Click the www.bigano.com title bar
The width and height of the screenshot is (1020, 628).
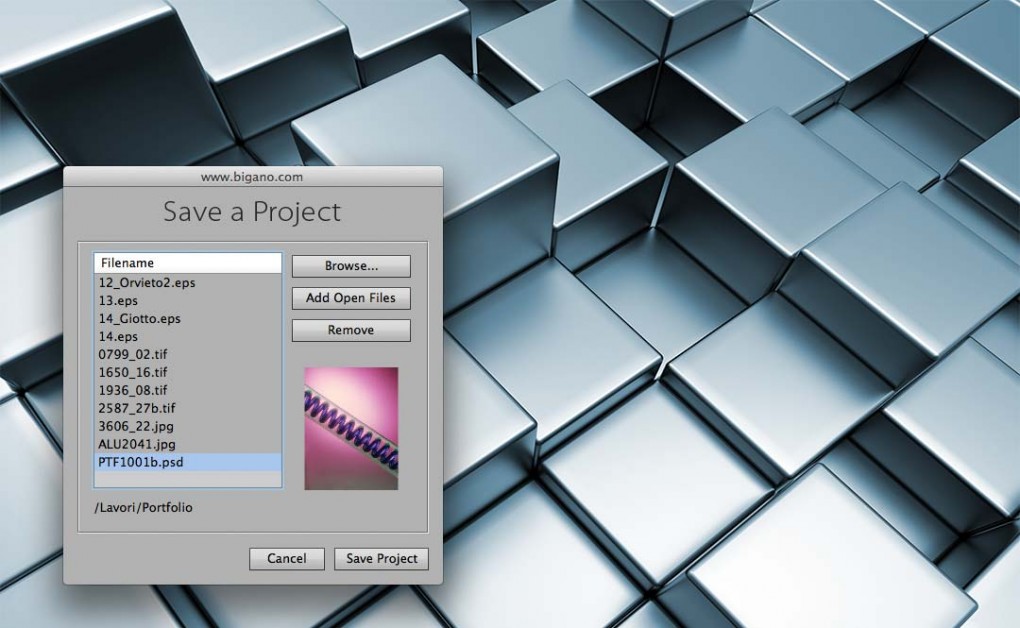[253, 177]
